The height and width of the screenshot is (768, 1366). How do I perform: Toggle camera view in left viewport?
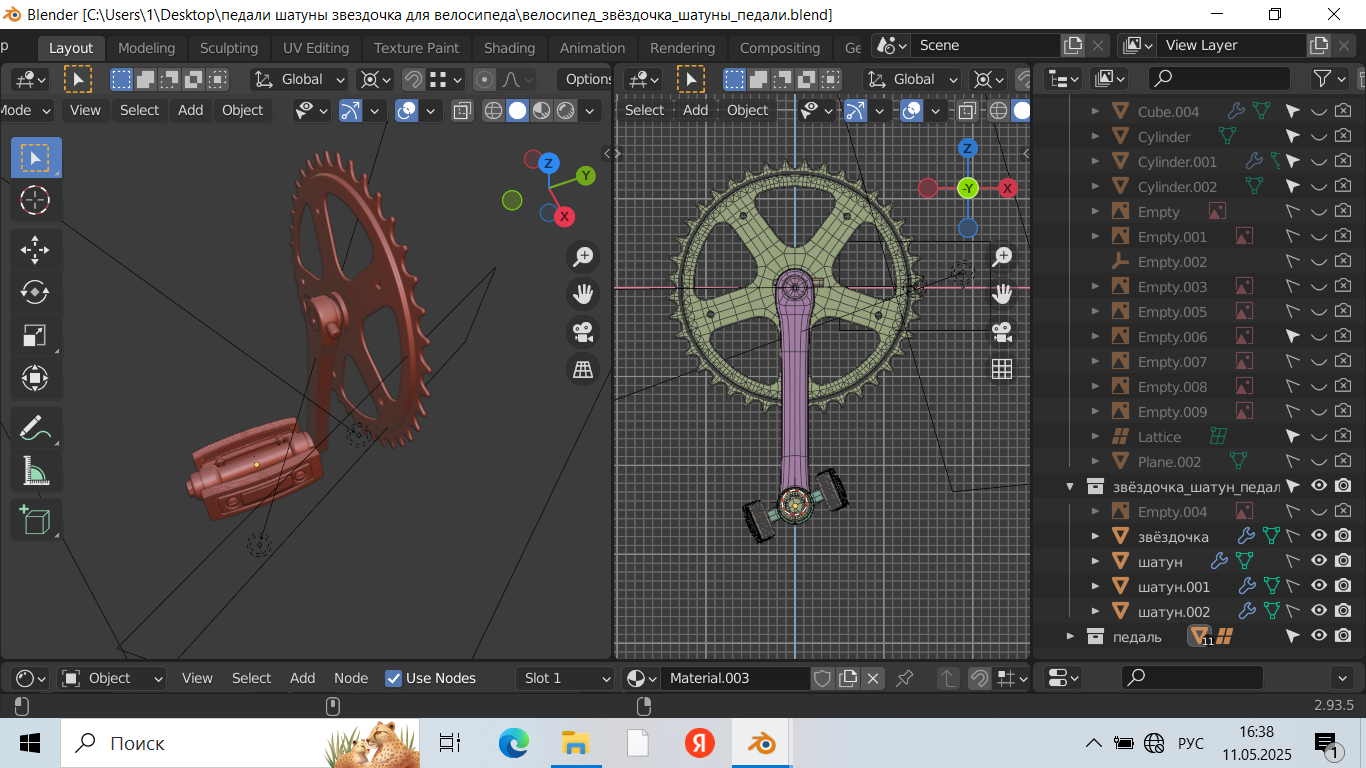click(x=583, y=331)
